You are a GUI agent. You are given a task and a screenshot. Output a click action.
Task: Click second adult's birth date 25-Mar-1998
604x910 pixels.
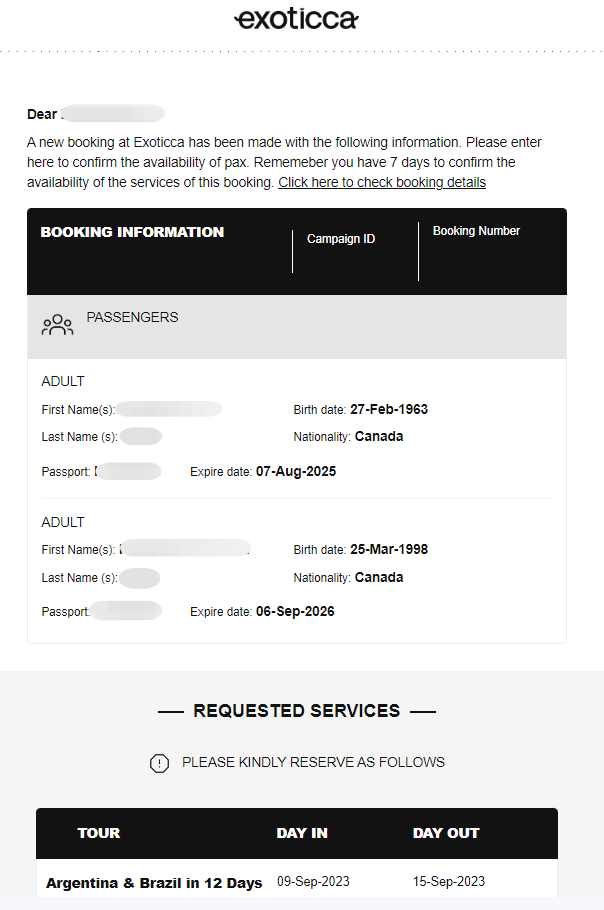(389, 550)
